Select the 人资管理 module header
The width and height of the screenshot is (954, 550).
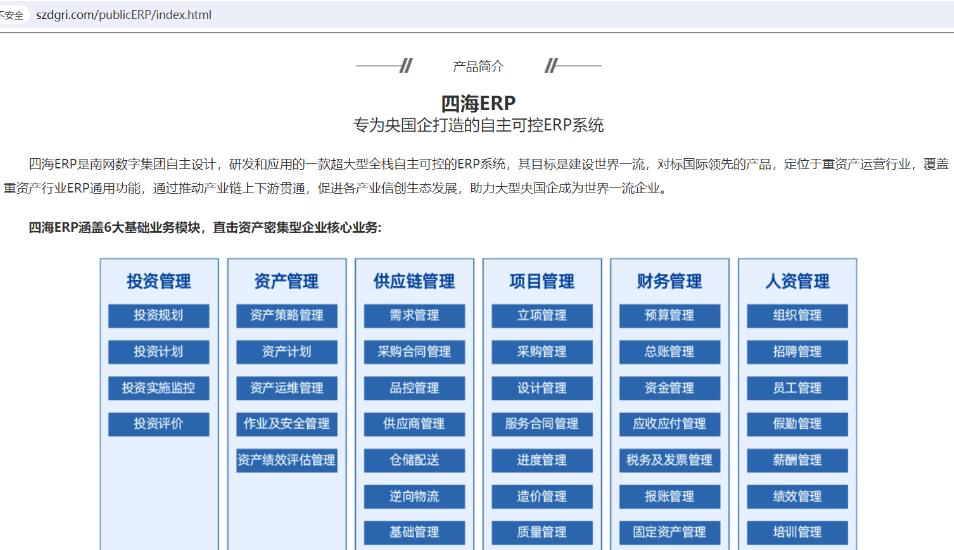coord(797,281)
